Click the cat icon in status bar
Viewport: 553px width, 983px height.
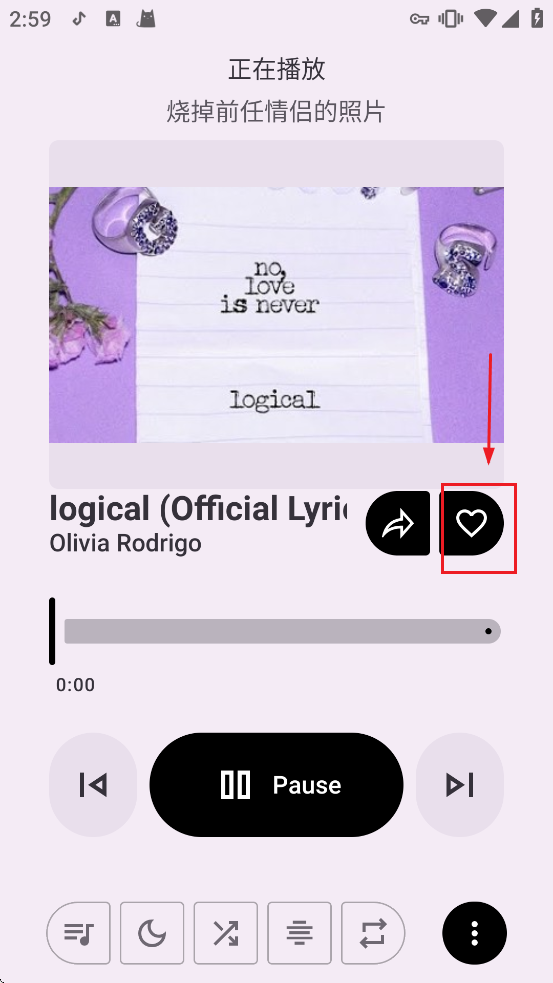tap(146, 19)
